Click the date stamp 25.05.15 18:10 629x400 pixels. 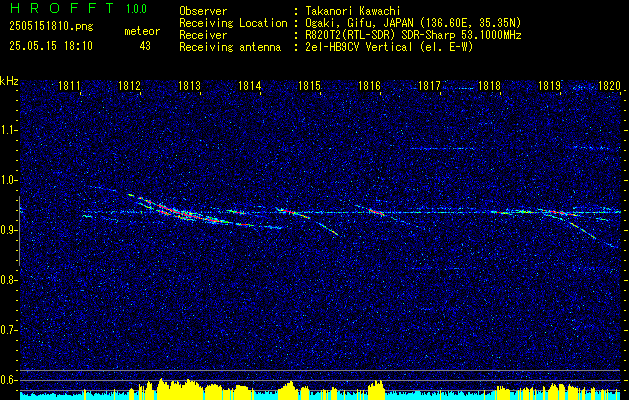coord(51,46)
